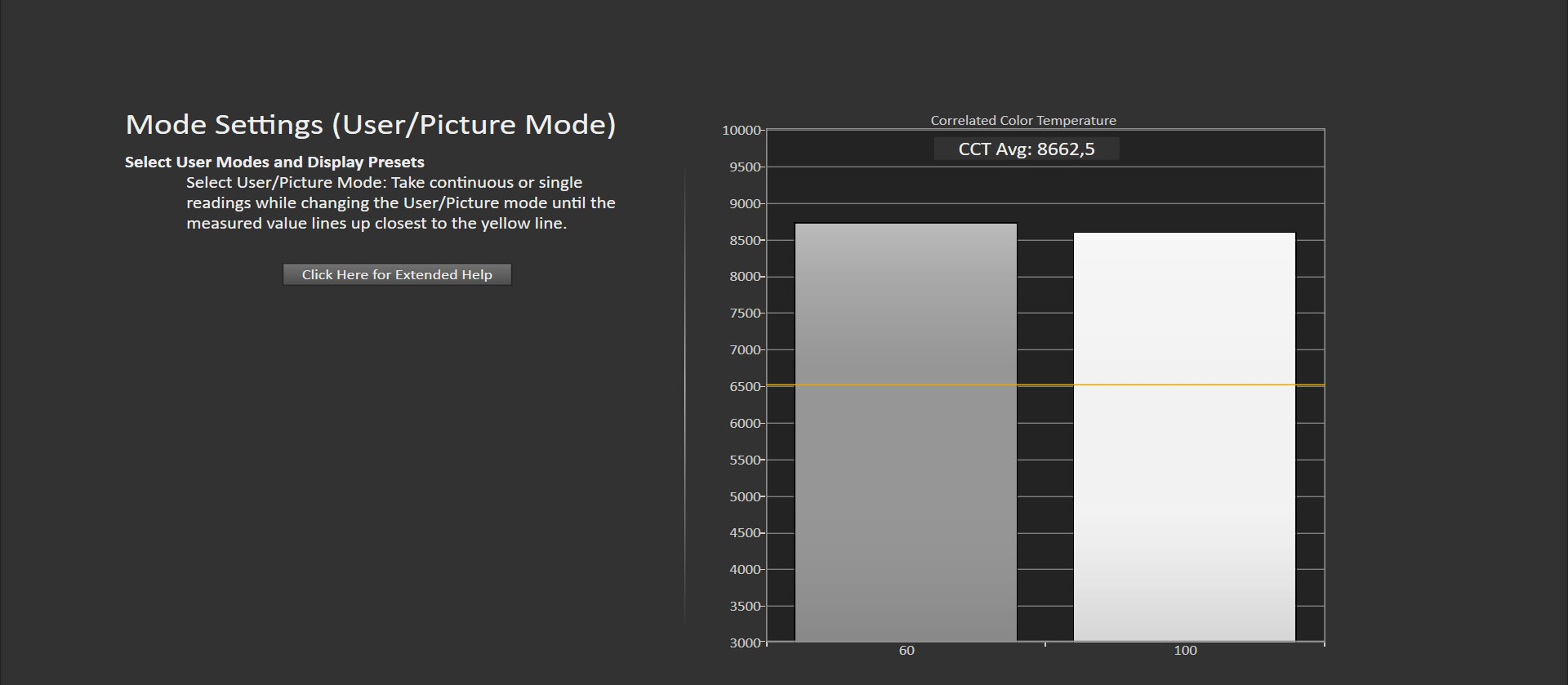Click the 9000 axis label
The height and width of the screenshot is (685, 1568).
(745, 203)
